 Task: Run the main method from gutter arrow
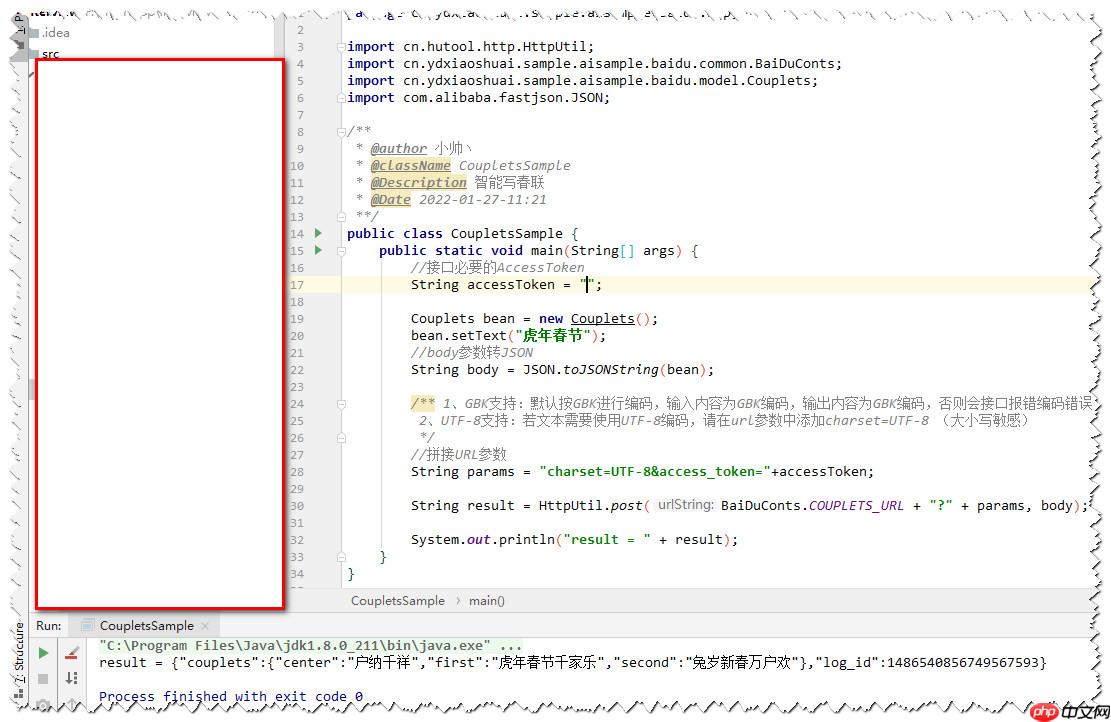318,250
